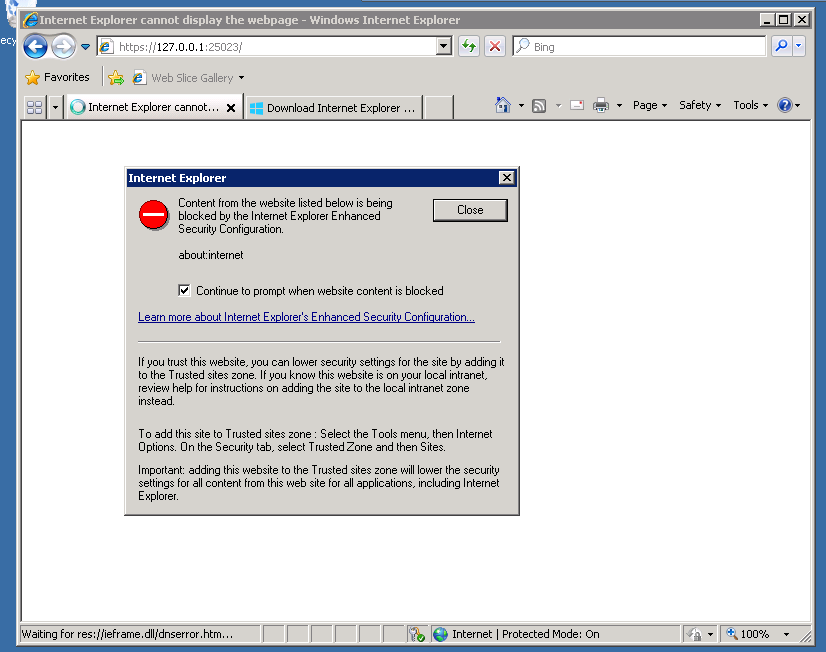
Task: Minimize the Internet Explorer window
Action: (x=767, y=20)
